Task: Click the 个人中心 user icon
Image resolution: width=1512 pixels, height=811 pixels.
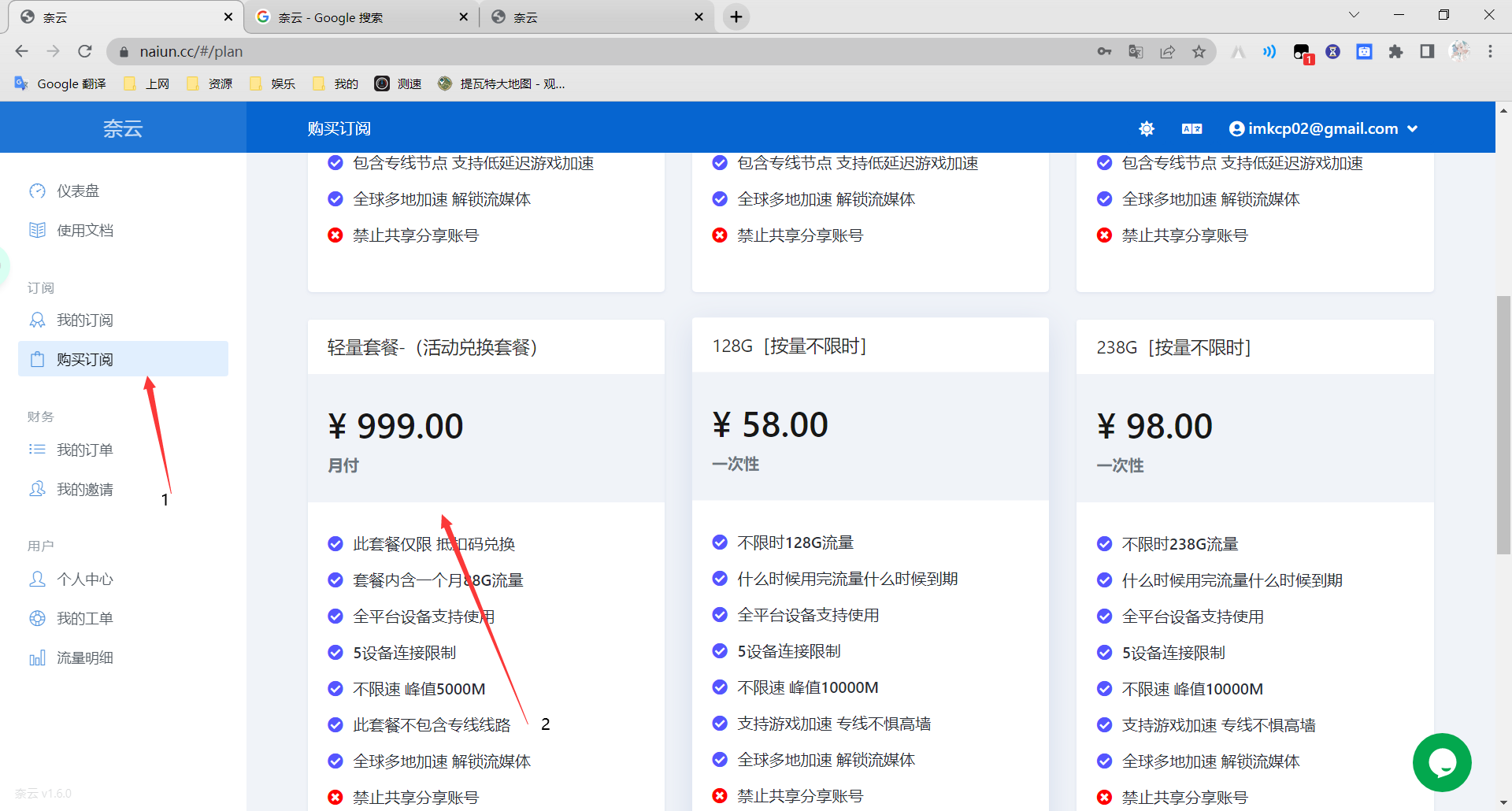Action: pyautogui.click(x=37, y=579)
